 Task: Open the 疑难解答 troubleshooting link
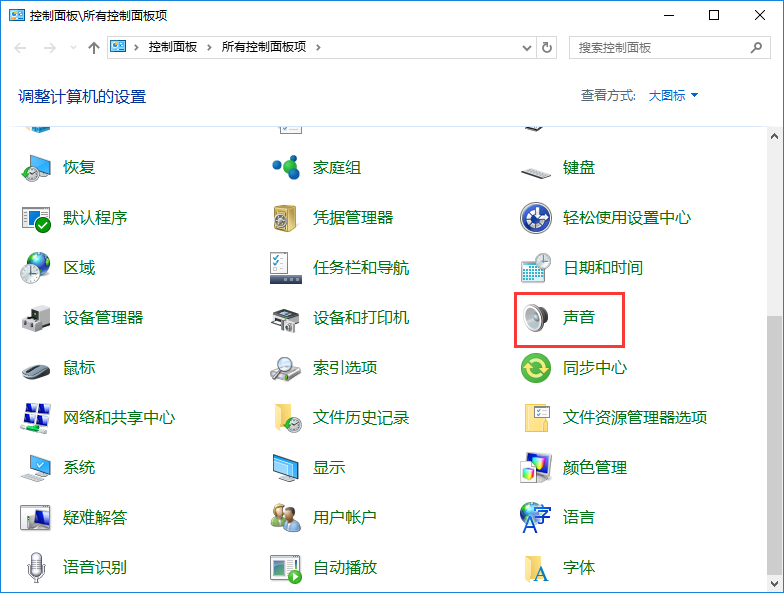(x=95, y=518)
